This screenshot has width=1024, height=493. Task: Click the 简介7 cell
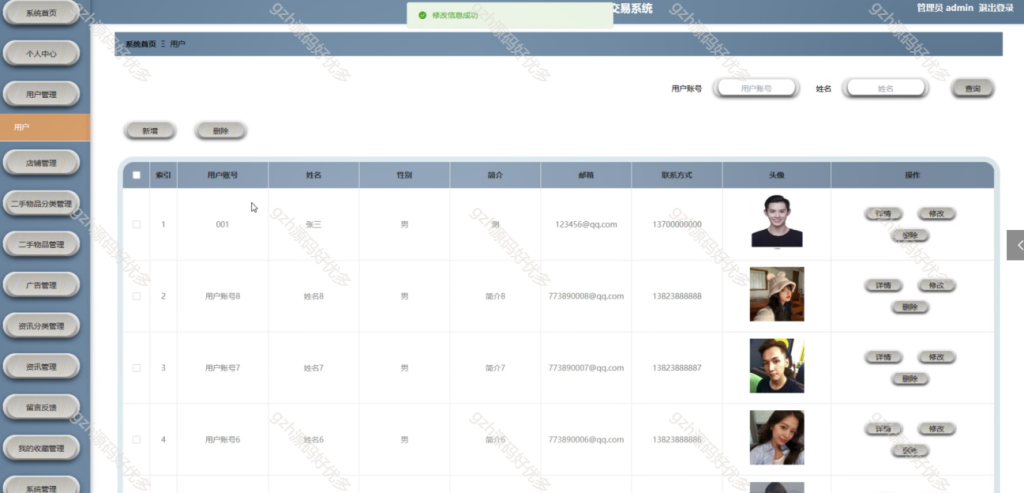point(495,368)
